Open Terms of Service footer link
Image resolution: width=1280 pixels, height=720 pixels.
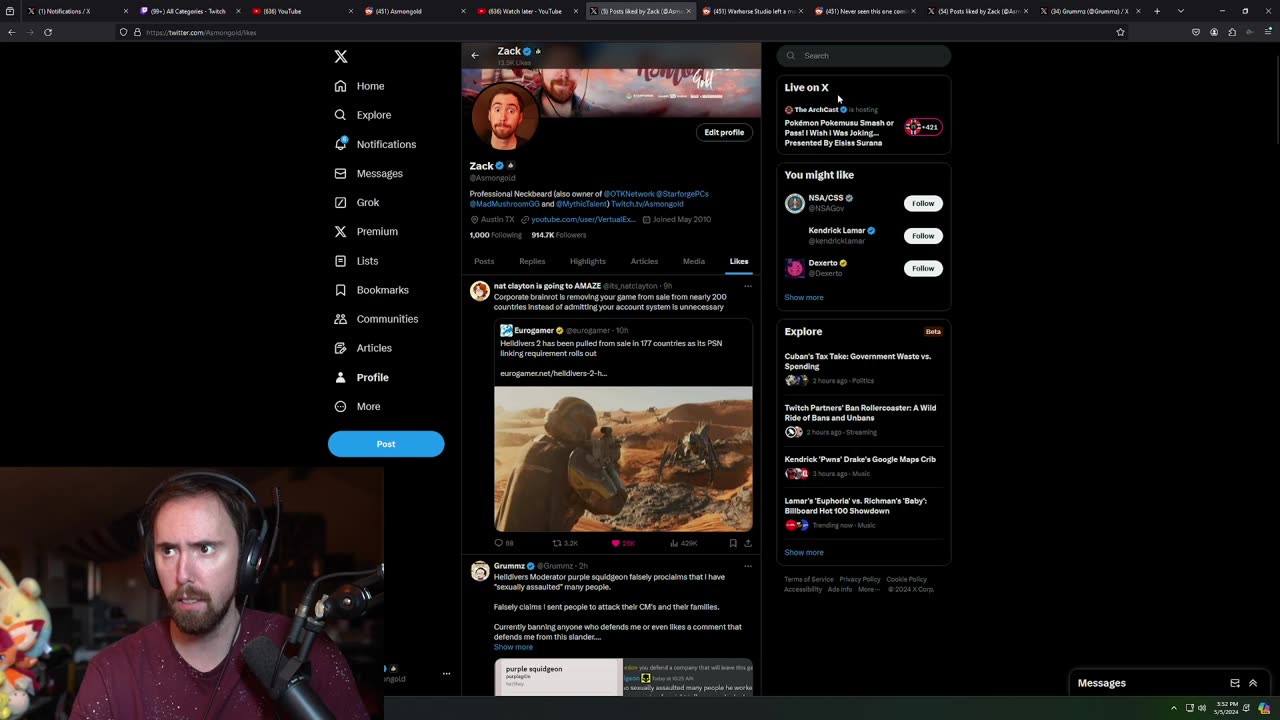pos(809,579)
